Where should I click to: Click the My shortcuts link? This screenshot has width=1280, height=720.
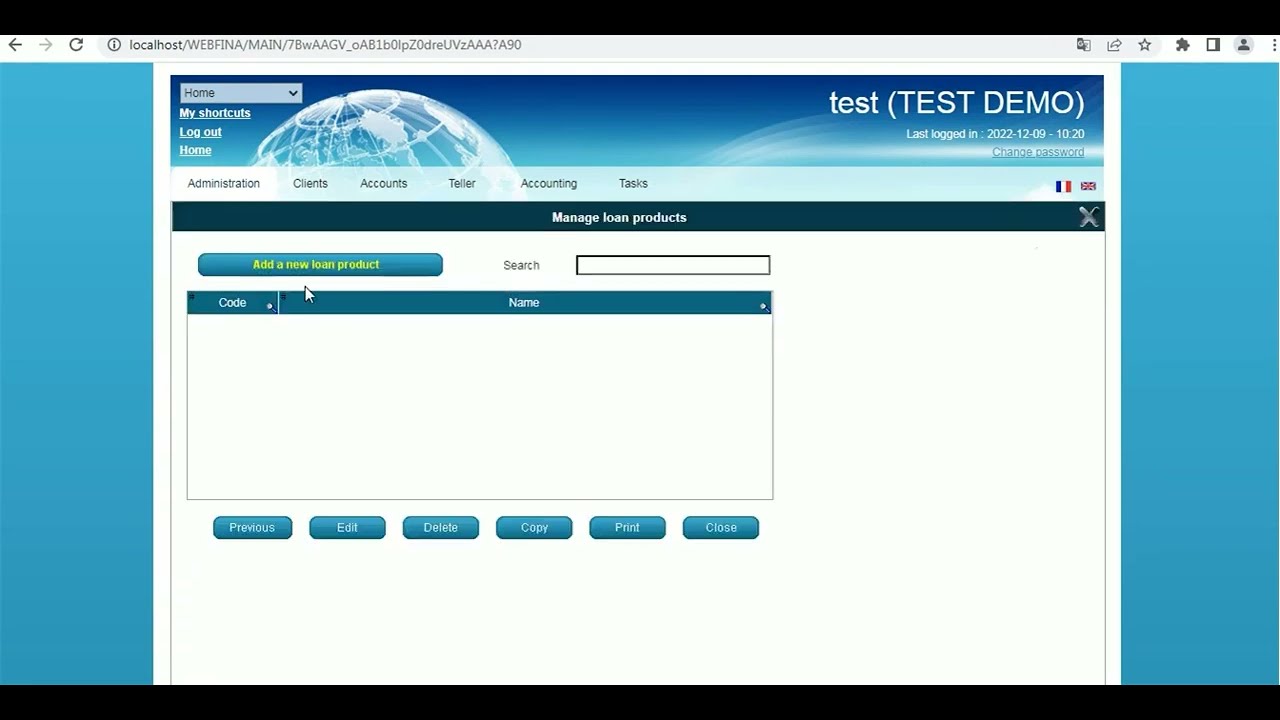pos(215,113)
